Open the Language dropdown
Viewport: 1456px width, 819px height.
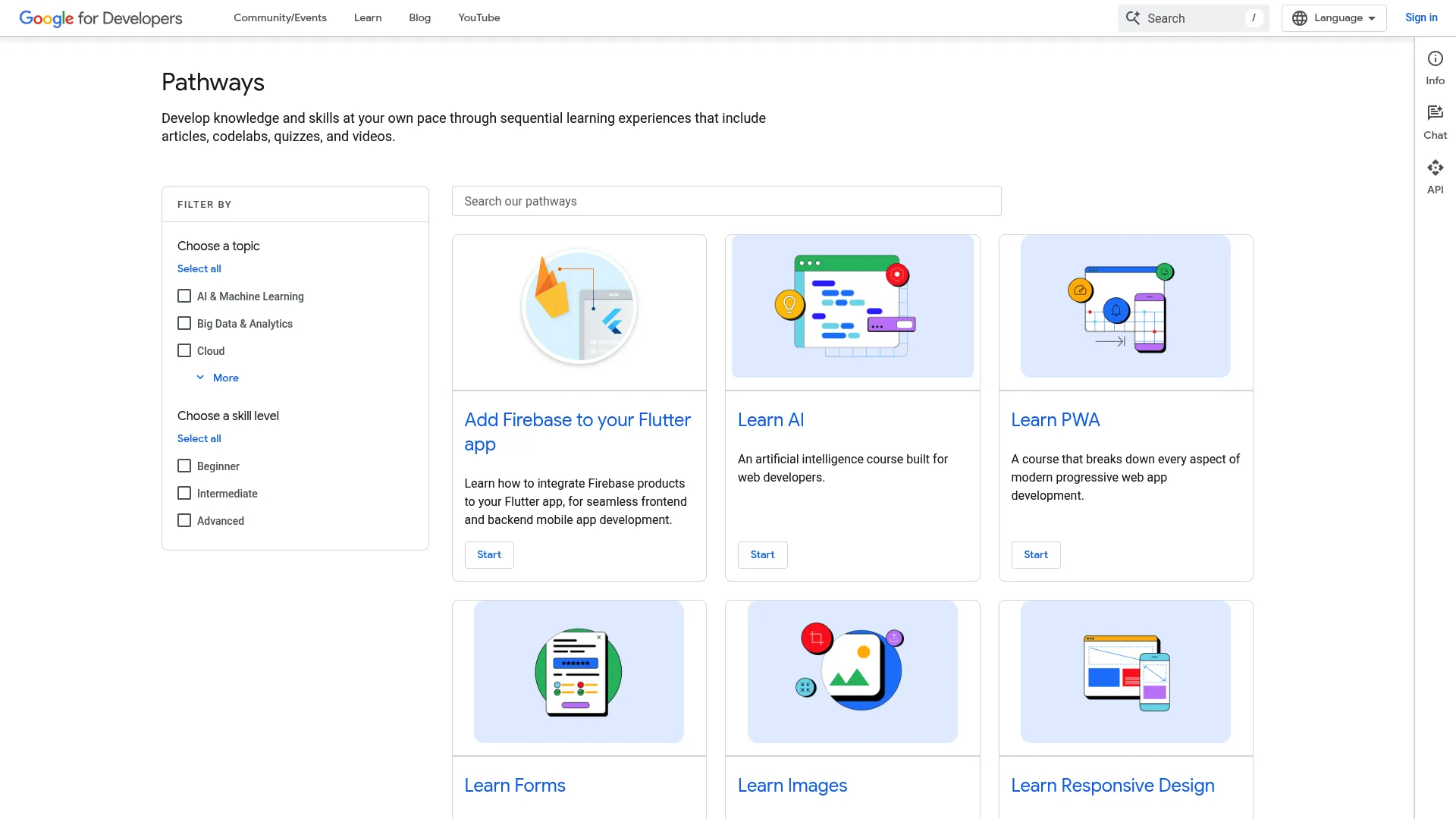tap(1334, 18)
